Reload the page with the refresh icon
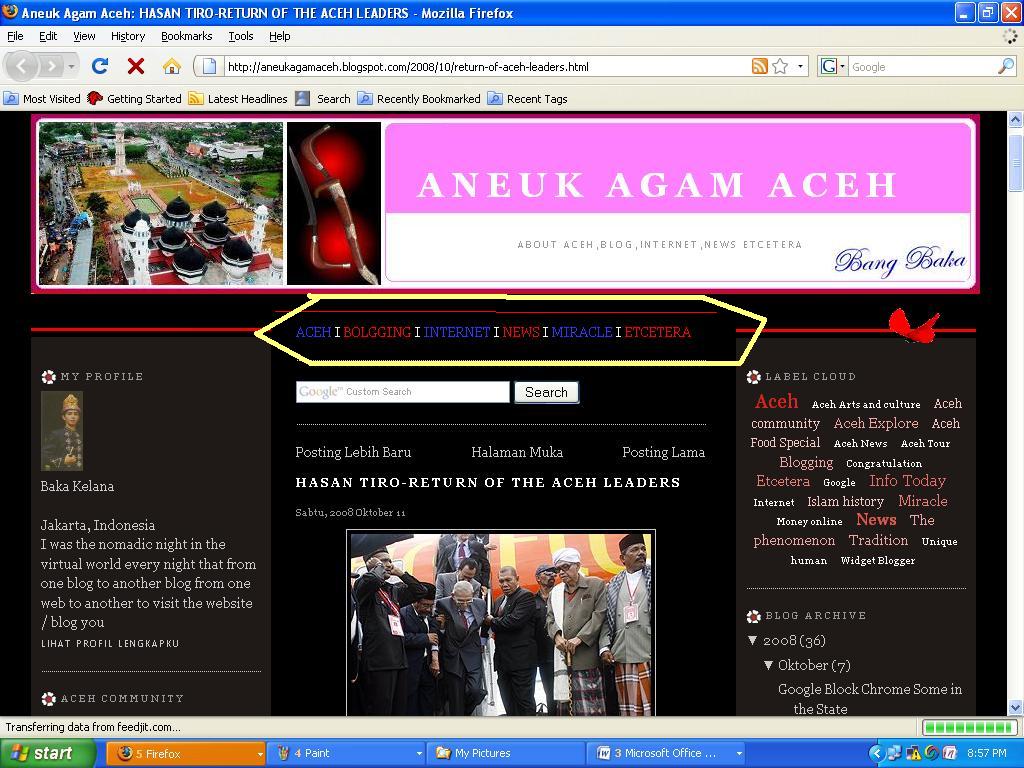This screenshot has height=768, width=1024. pyautogui.click(x=100, y=66)
